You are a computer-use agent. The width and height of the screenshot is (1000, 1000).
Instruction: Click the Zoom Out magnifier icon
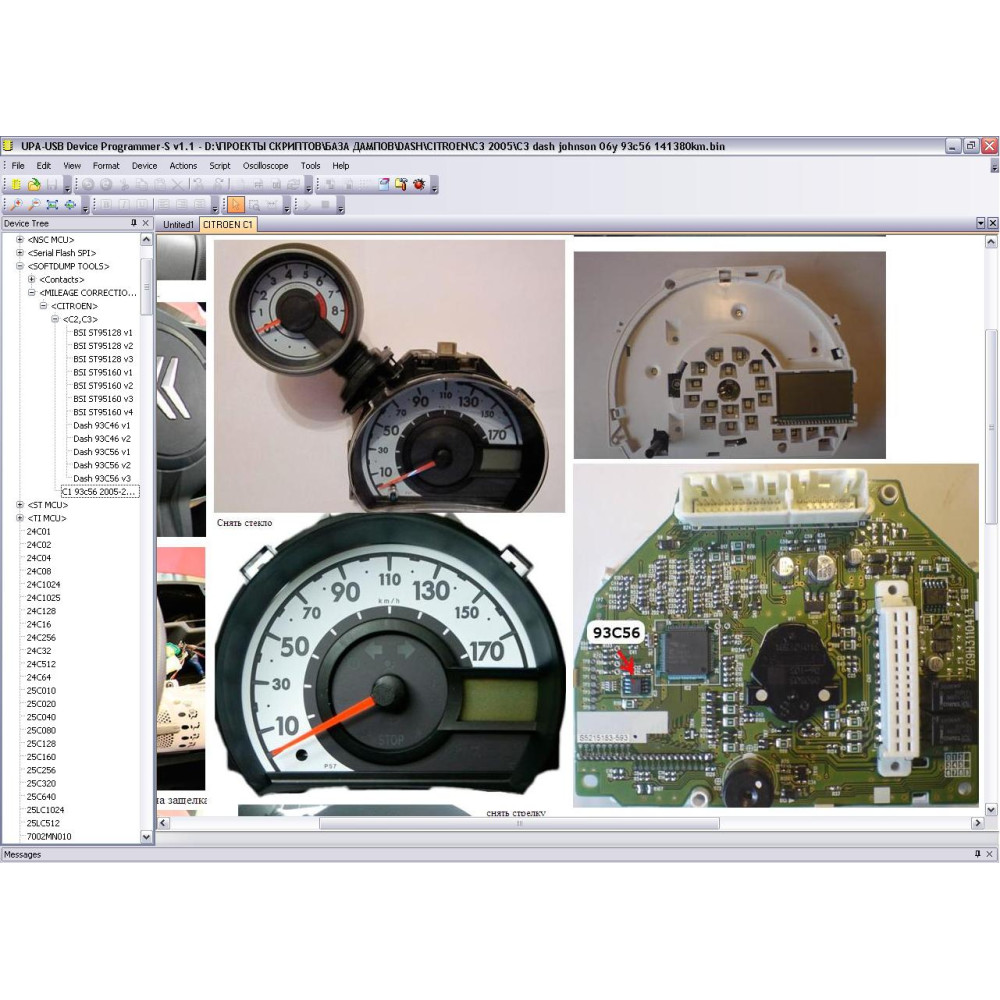(x=34, y=205)
